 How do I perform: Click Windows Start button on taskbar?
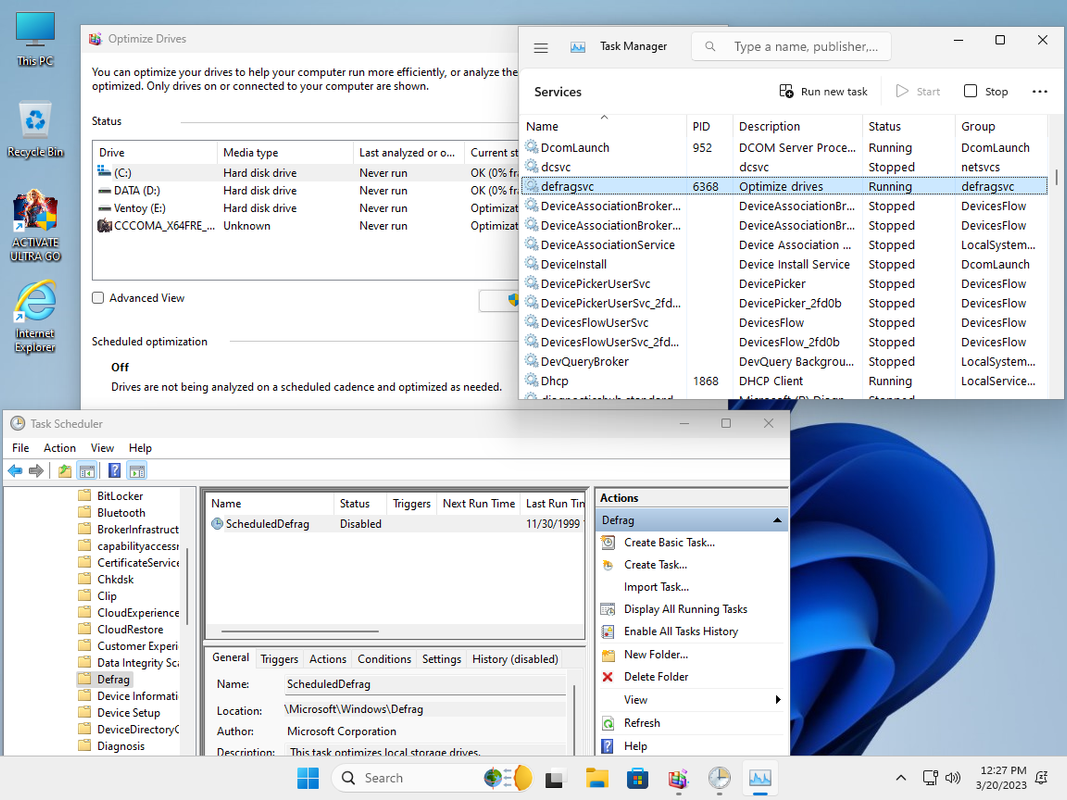point(308,778)
